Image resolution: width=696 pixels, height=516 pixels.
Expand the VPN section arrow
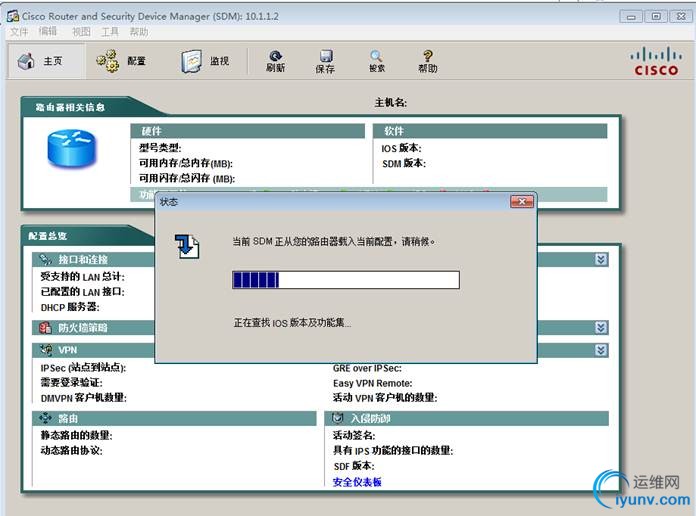click(601, 350)
